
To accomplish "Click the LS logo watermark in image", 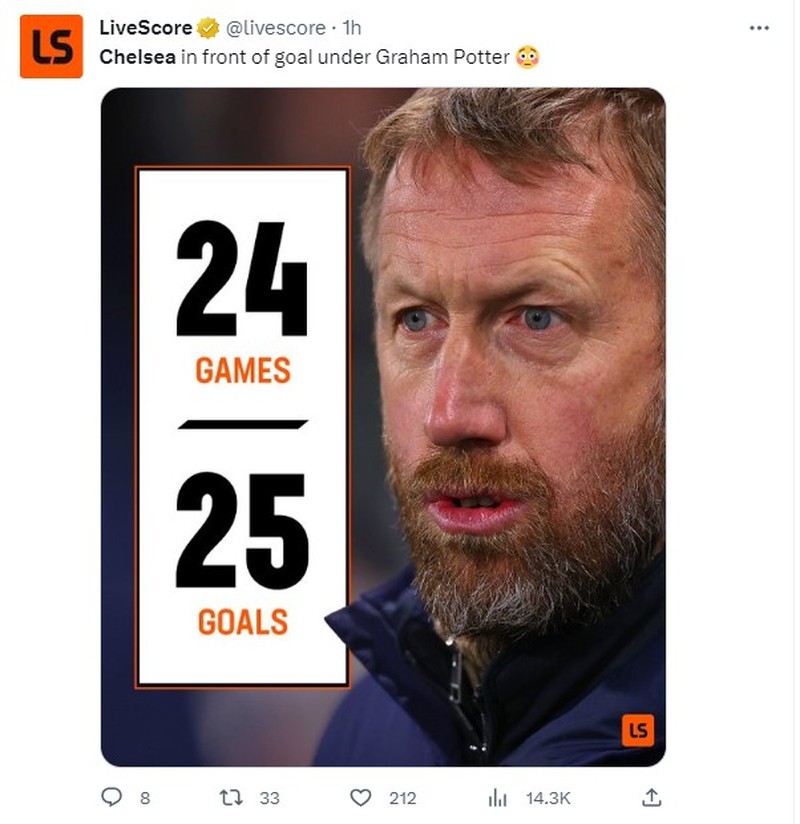I will pos(636,732).
